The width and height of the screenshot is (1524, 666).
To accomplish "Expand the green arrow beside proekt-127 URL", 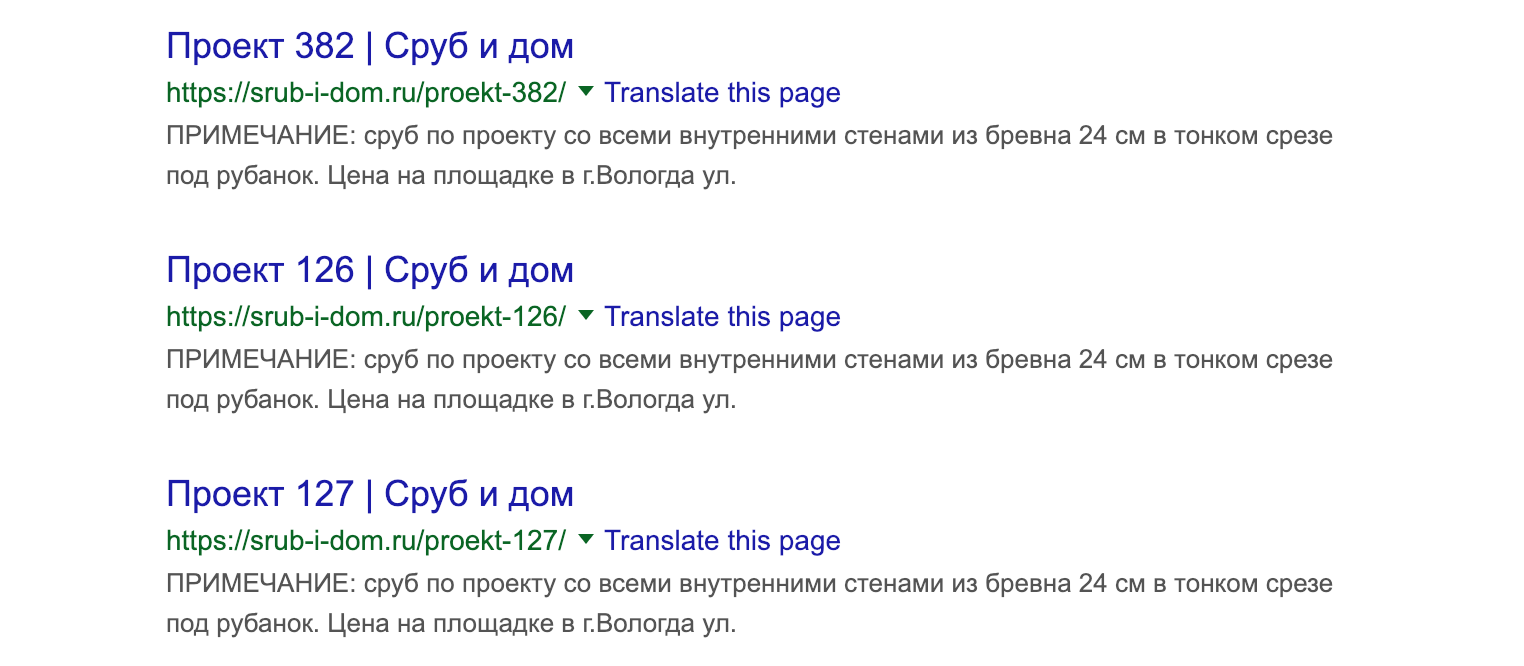I will point(586,540).
